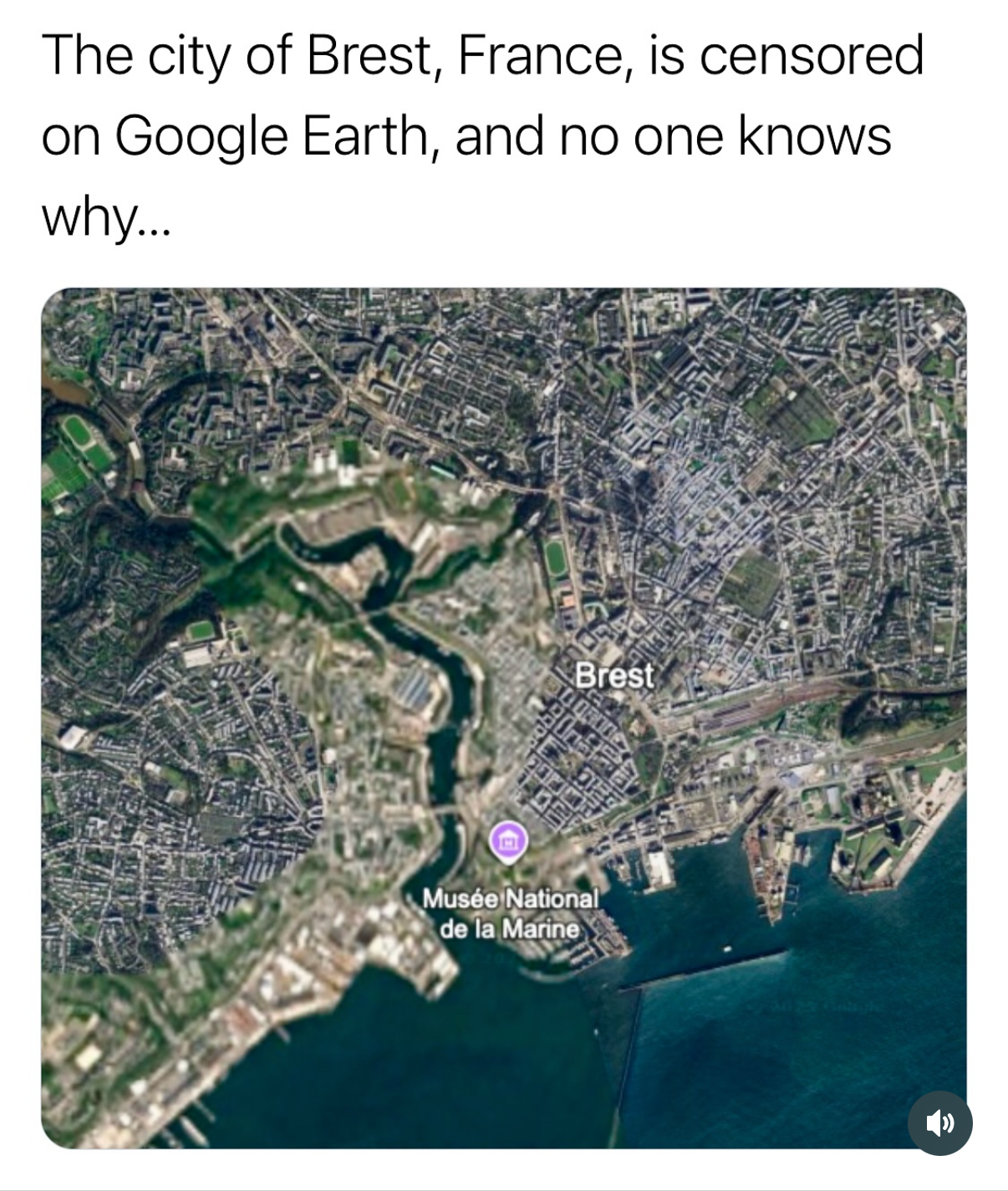Click the trailing "why..." caption text

pyautogui.click(x=105, y=216)
